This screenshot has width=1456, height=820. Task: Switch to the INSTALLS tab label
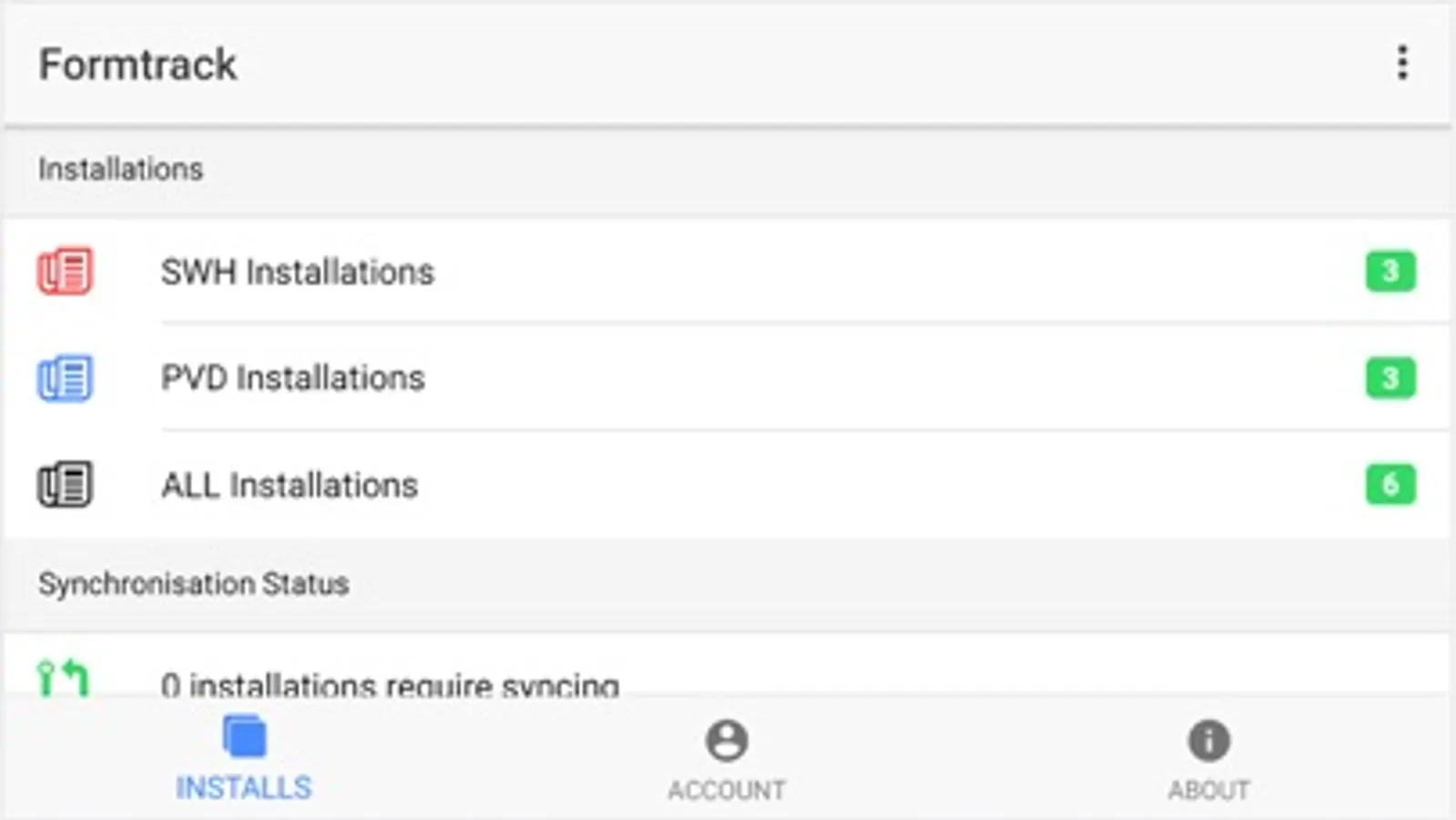(x=244, y=788)
